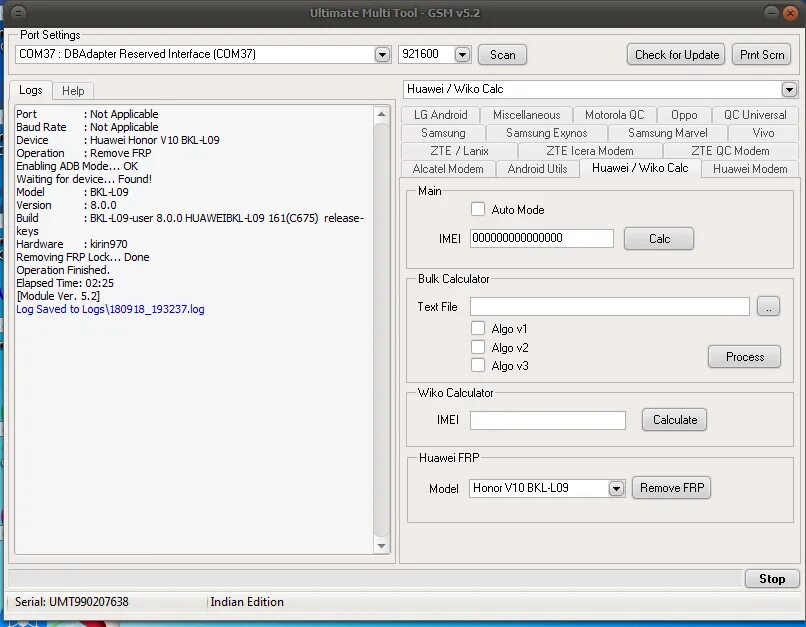This screenshot has width=806, height=627.
Task: Open the Samsung tab
Action: click(x=443, y=133)
